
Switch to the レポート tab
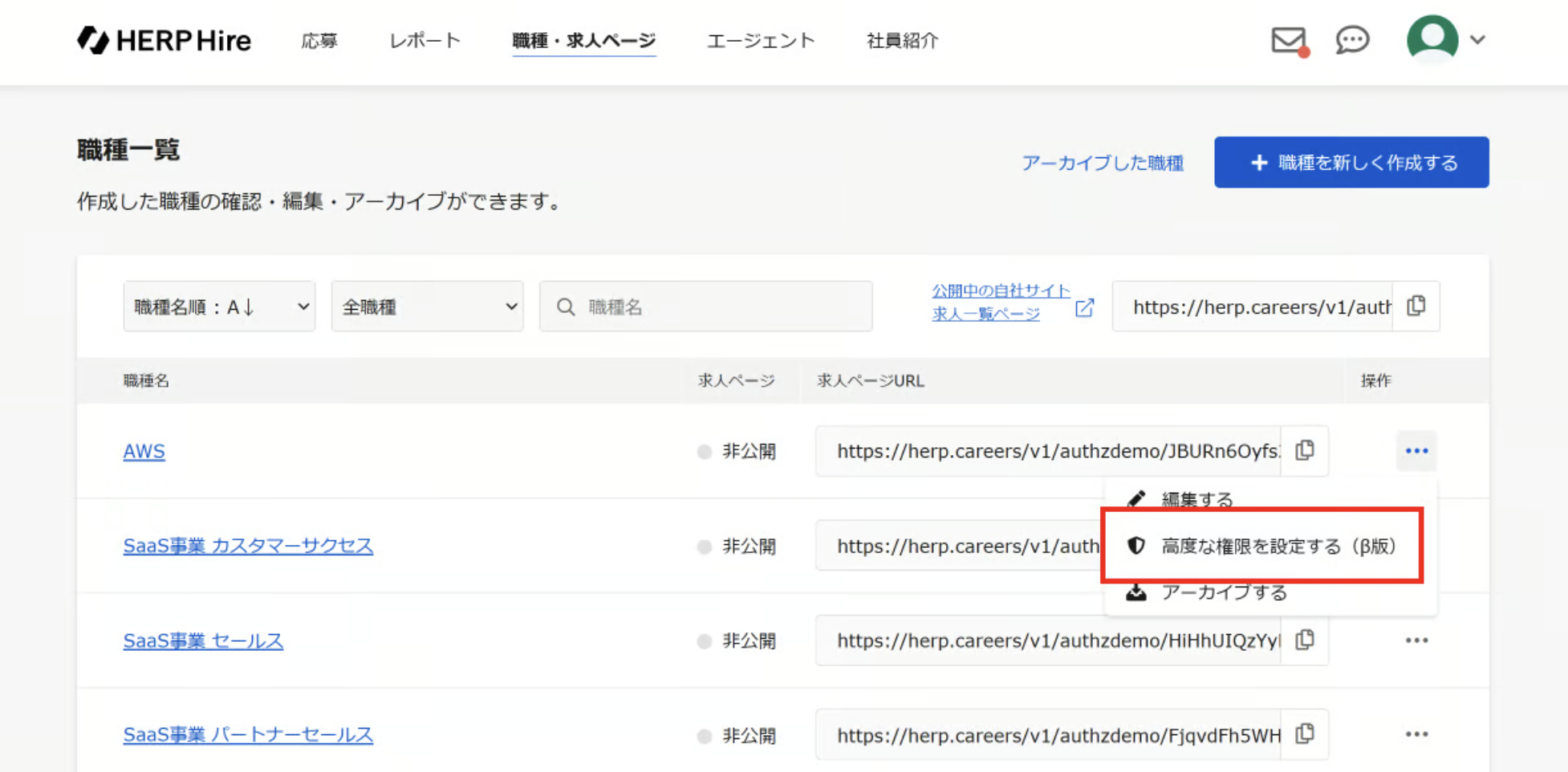424,41
